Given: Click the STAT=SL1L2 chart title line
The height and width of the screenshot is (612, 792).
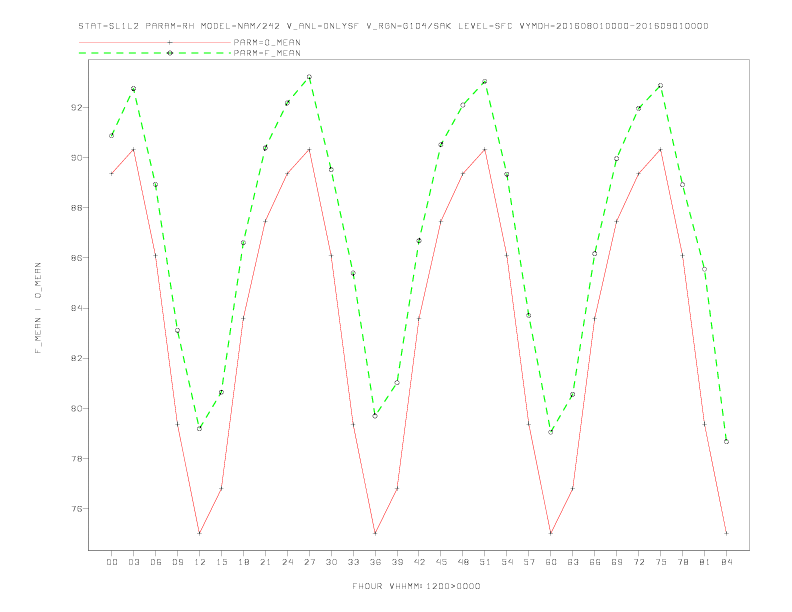Looking at the screenshot, I should pos(393,26).
